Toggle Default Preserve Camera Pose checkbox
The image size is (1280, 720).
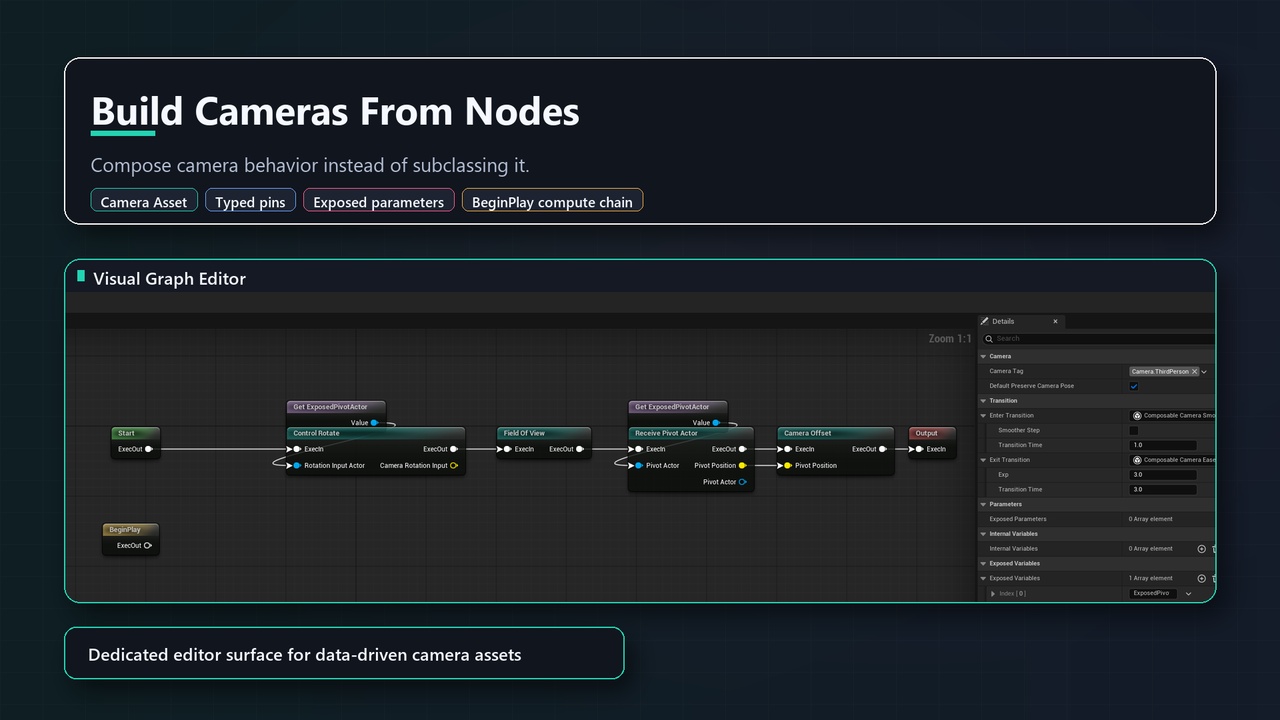pyautogui.click(x=1134, y=386)
